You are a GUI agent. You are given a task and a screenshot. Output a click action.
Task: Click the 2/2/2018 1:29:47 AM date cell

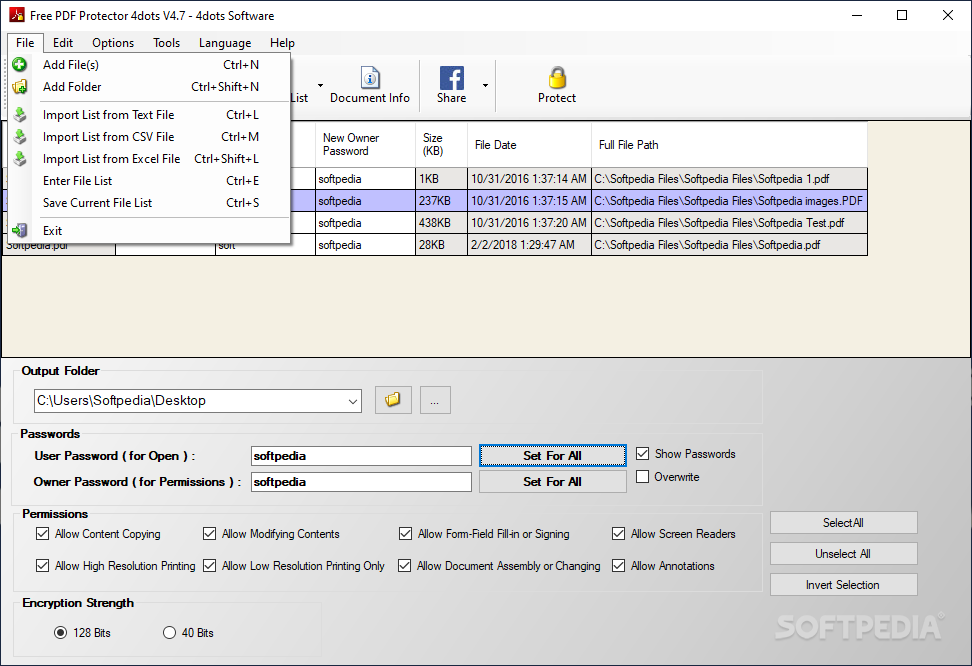tap(529, 244)
